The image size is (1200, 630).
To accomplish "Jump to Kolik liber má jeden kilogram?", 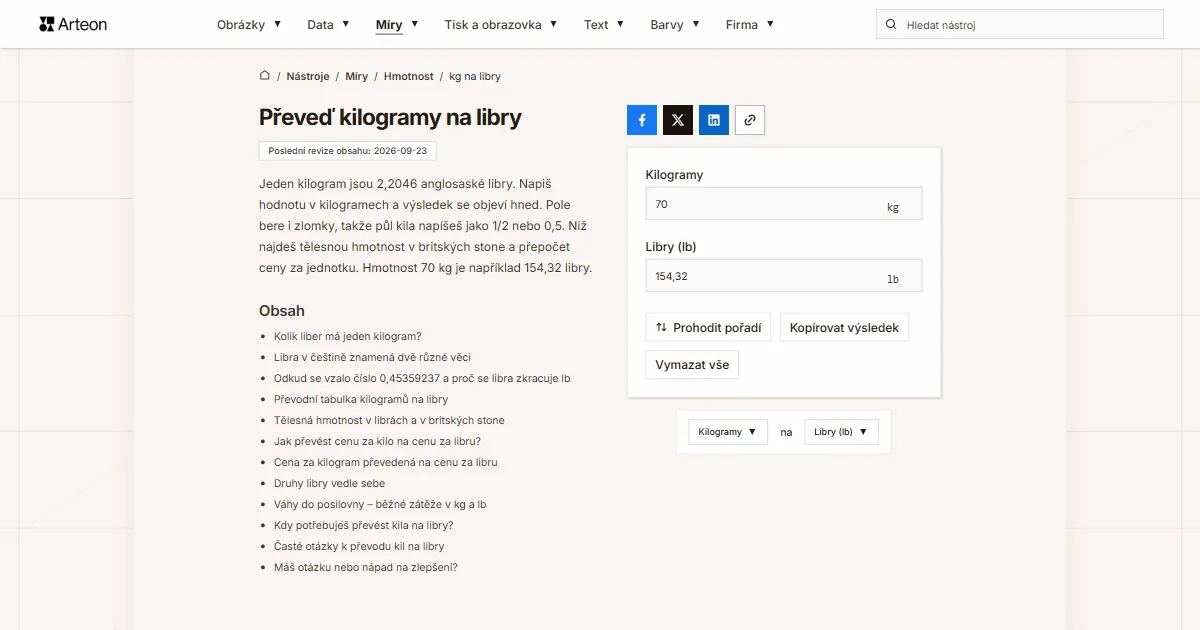I will [x=348, y=336].
